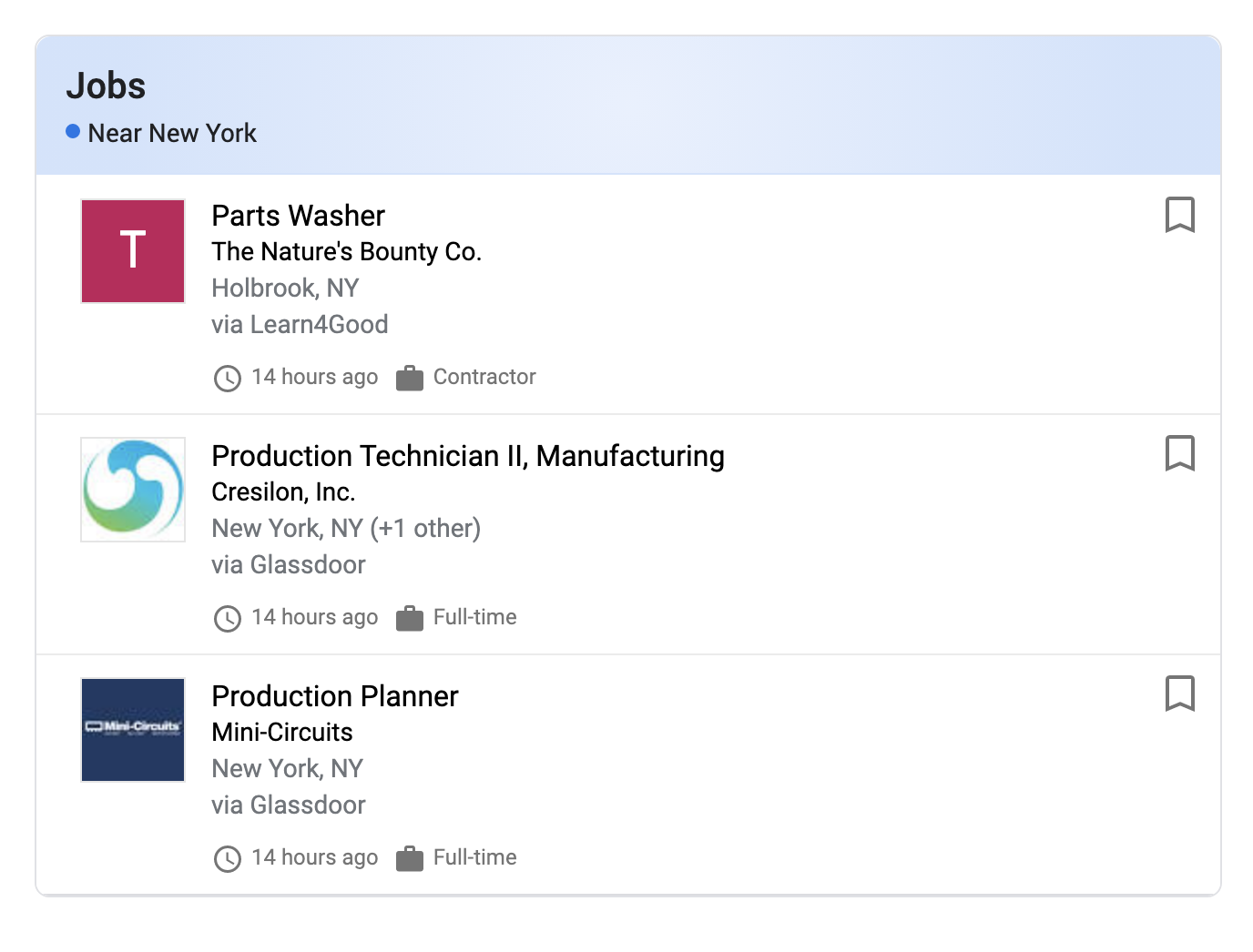
Task: Open the Parts Washer job title
Action: pos(299,216)
